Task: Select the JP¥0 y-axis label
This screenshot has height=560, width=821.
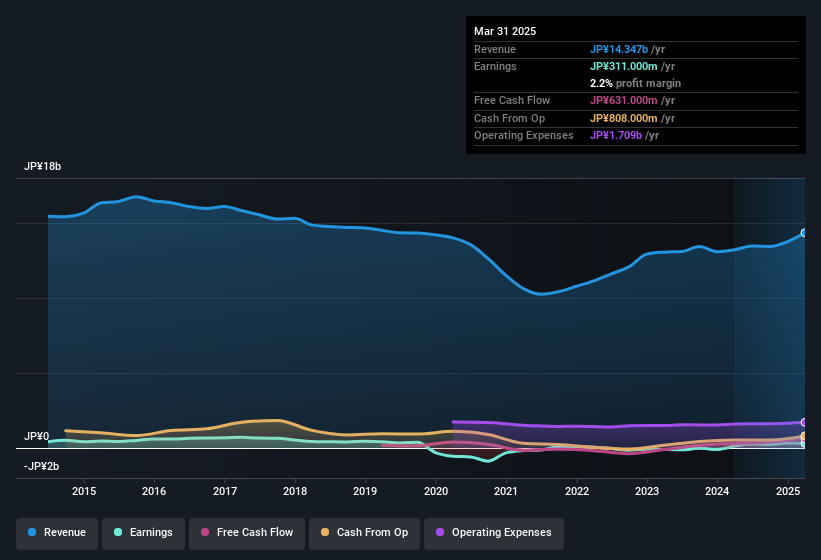Action: pos(37,436)
